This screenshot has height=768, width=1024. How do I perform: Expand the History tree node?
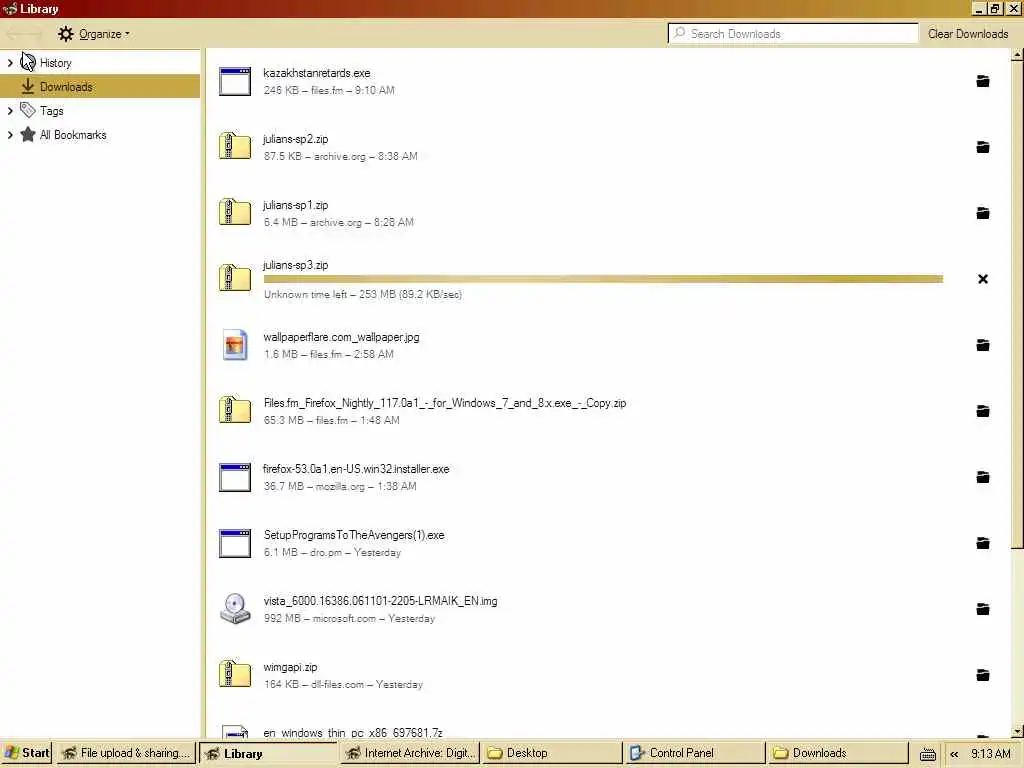[x=10, y=63]
